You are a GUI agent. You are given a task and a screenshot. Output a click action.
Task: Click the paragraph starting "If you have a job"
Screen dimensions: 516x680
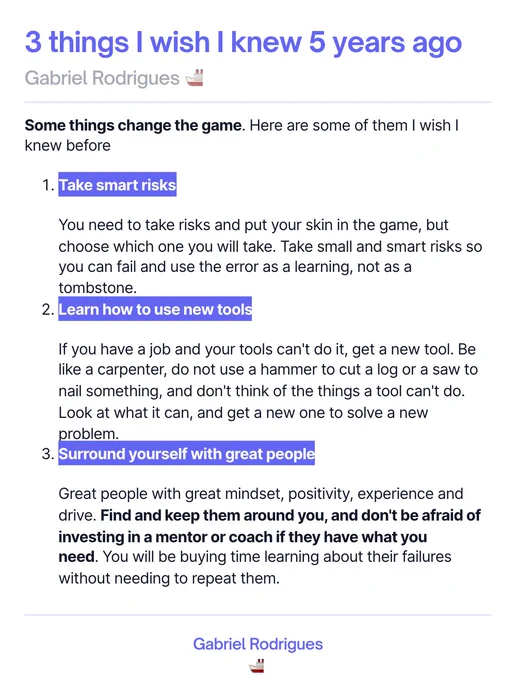tap(268, 391)
